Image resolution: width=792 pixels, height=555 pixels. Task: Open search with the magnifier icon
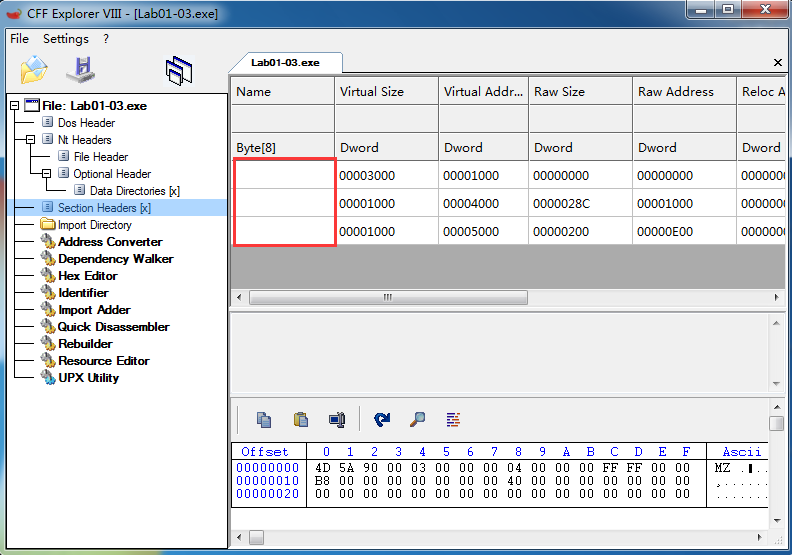click(417, 420)
